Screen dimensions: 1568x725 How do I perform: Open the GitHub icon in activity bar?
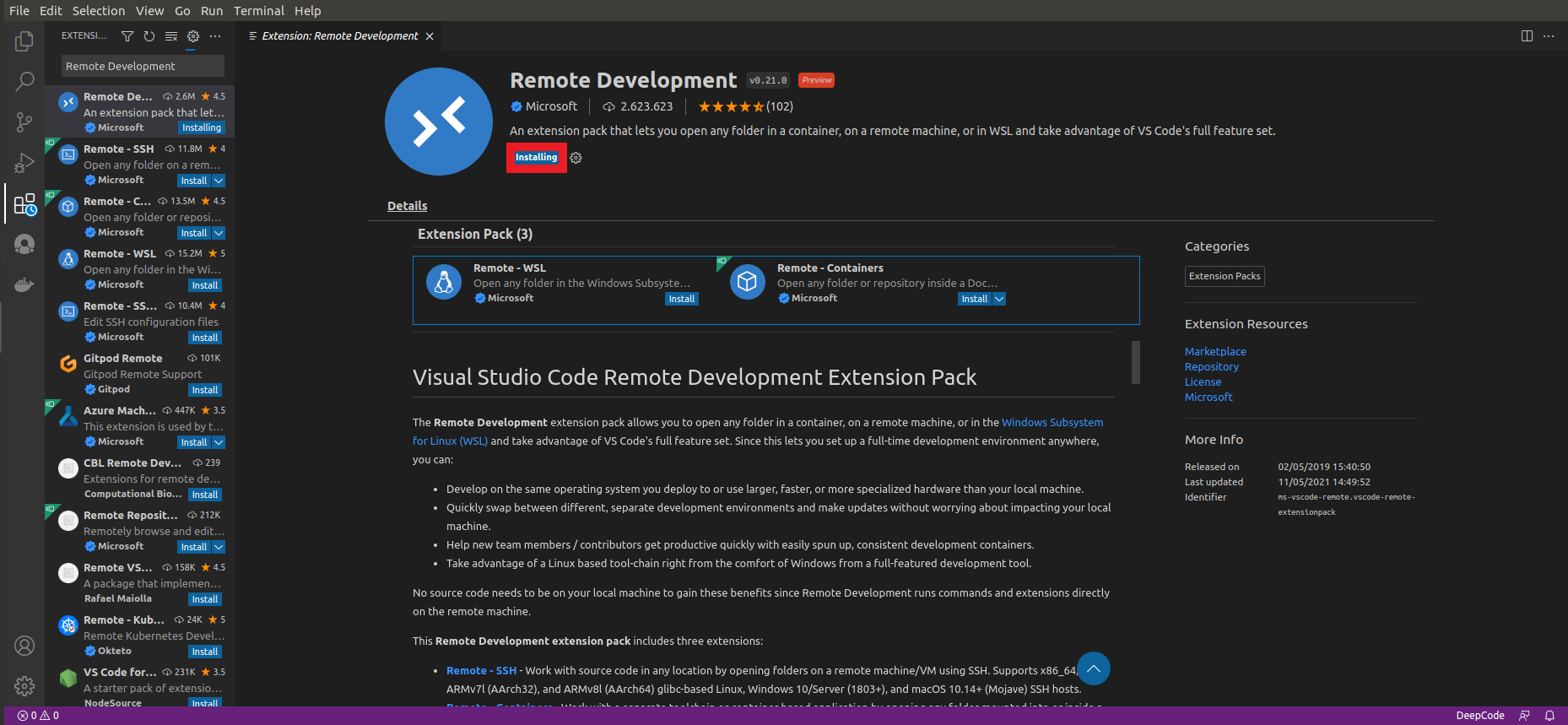[x=24, y=245]
